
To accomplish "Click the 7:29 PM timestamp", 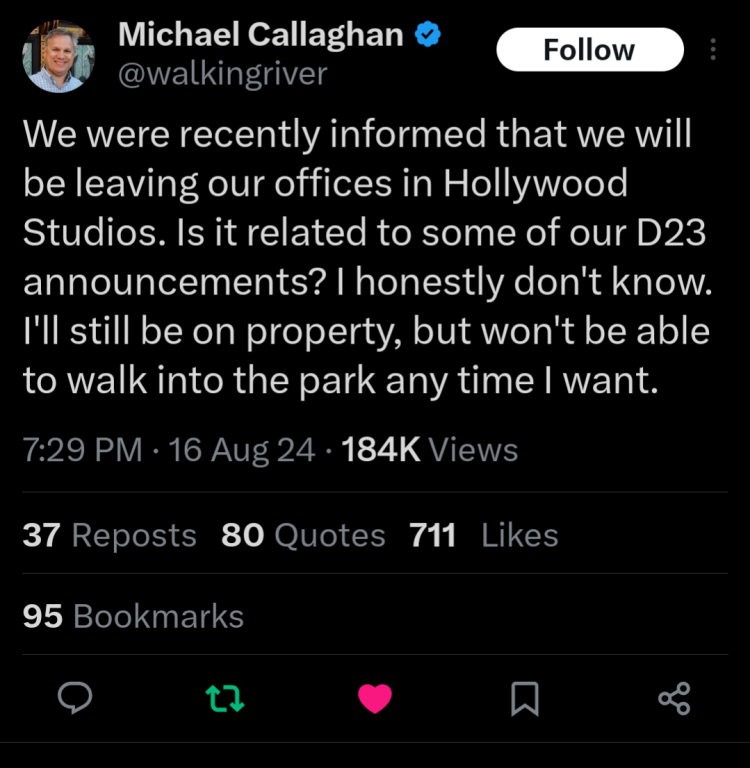I will 82,450.
